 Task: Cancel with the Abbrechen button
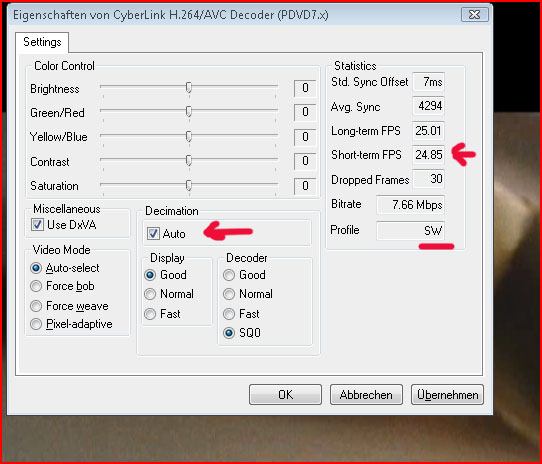[x=366, y=395]
